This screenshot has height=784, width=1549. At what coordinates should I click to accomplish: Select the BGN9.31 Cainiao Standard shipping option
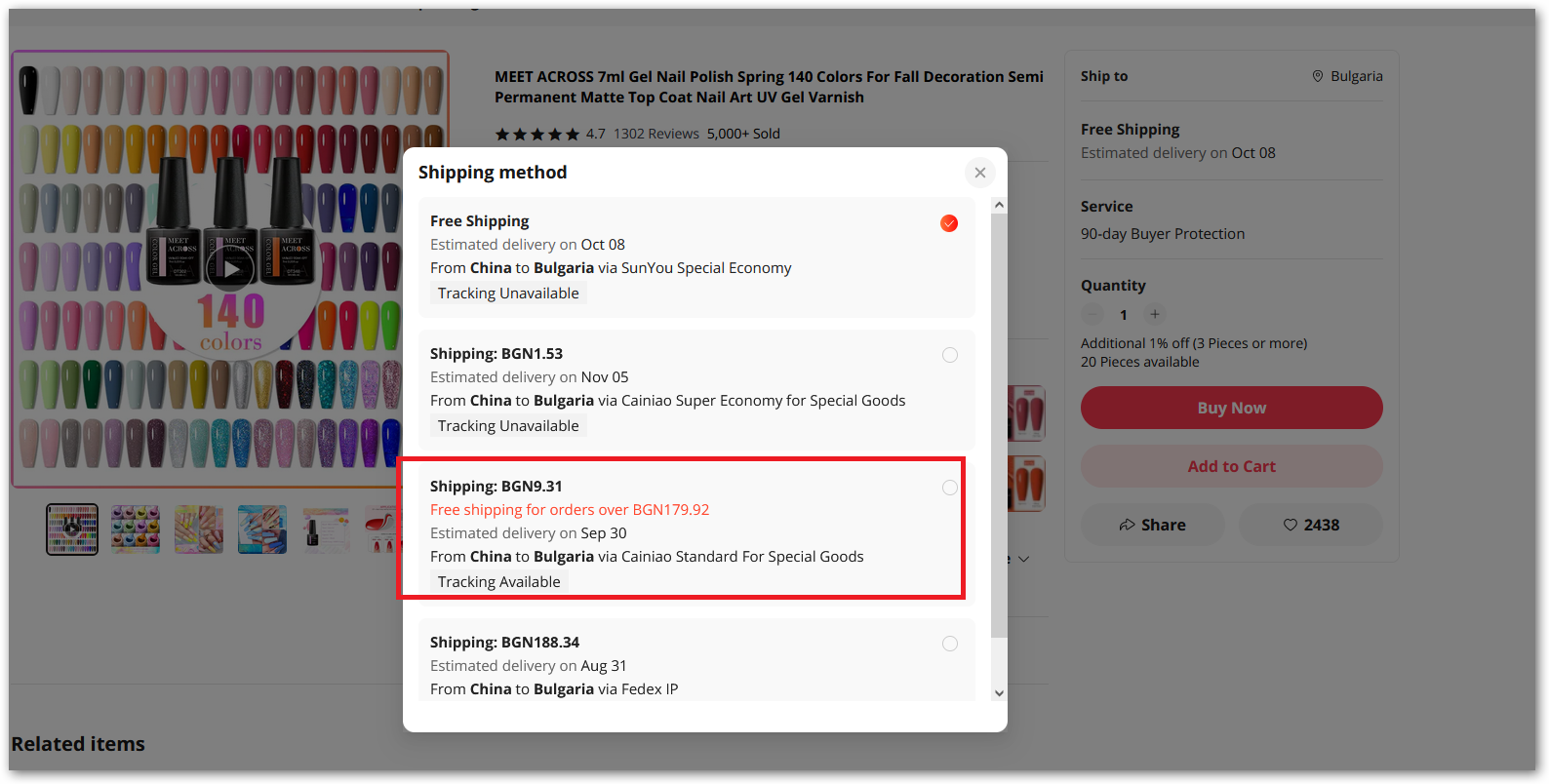coord(949,489)
